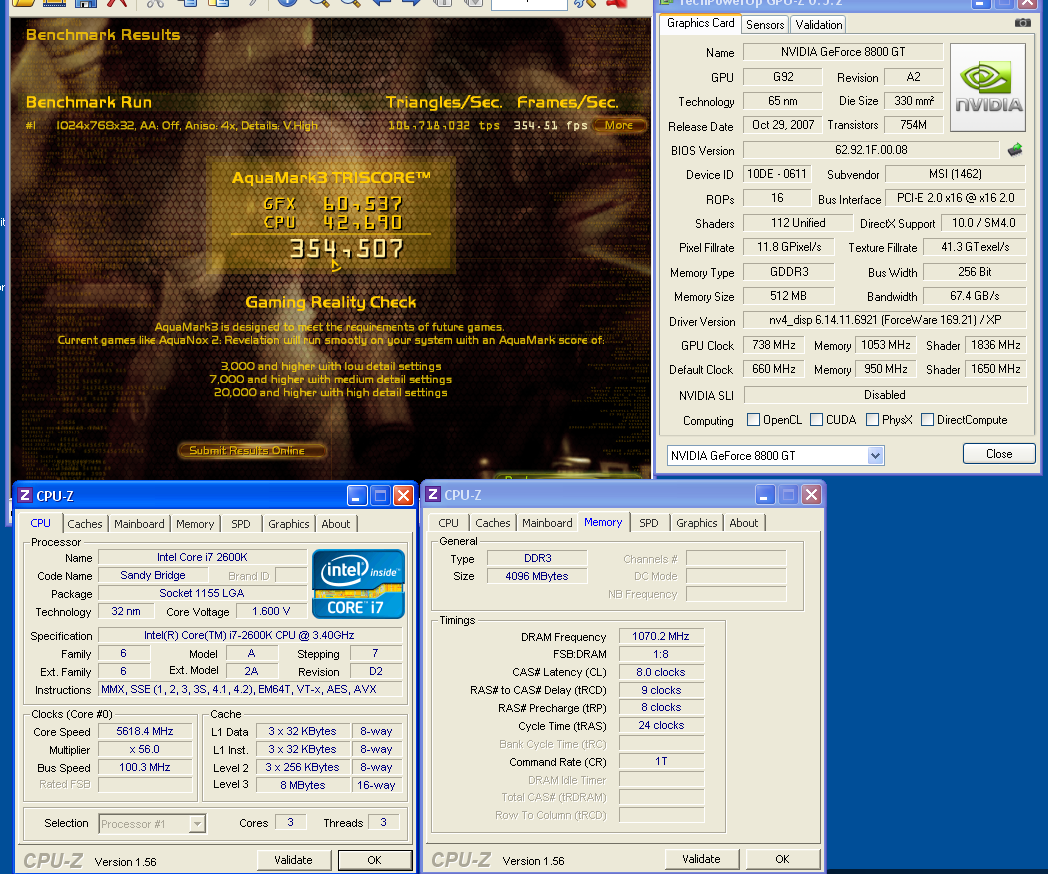Click the Intel Core i7 logo badge
Screen dimensions: 1048x874
(x=358, y=584)
